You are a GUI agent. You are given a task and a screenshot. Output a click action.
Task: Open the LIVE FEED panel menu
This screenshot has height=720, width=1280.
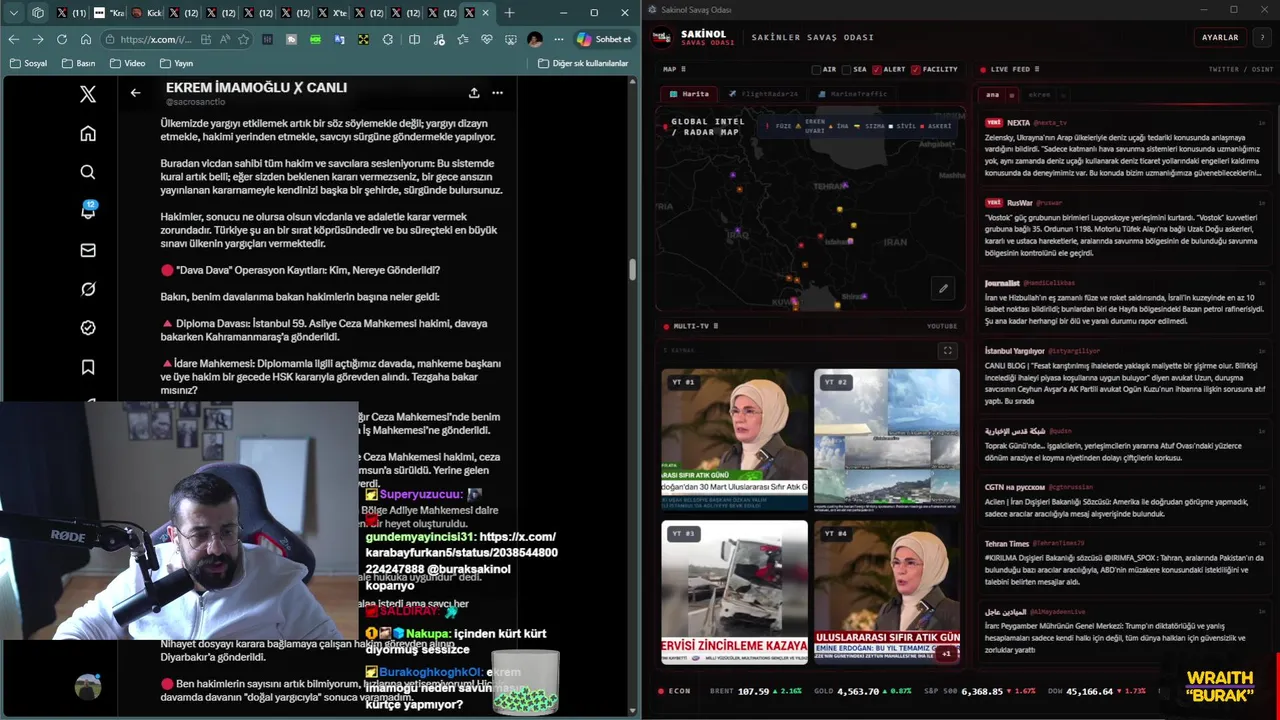(x=1036, y=69)
